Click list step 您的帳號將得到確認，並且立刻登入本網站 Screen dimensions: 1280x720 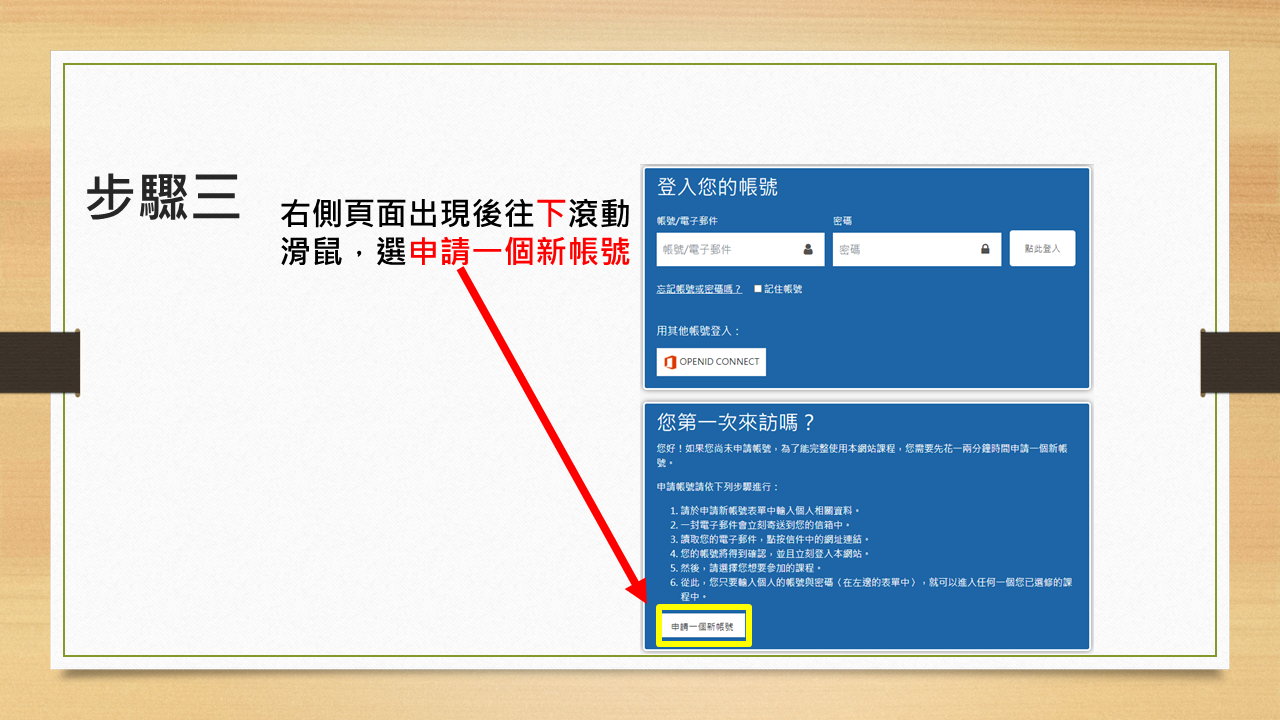click(x=775, y=553)
